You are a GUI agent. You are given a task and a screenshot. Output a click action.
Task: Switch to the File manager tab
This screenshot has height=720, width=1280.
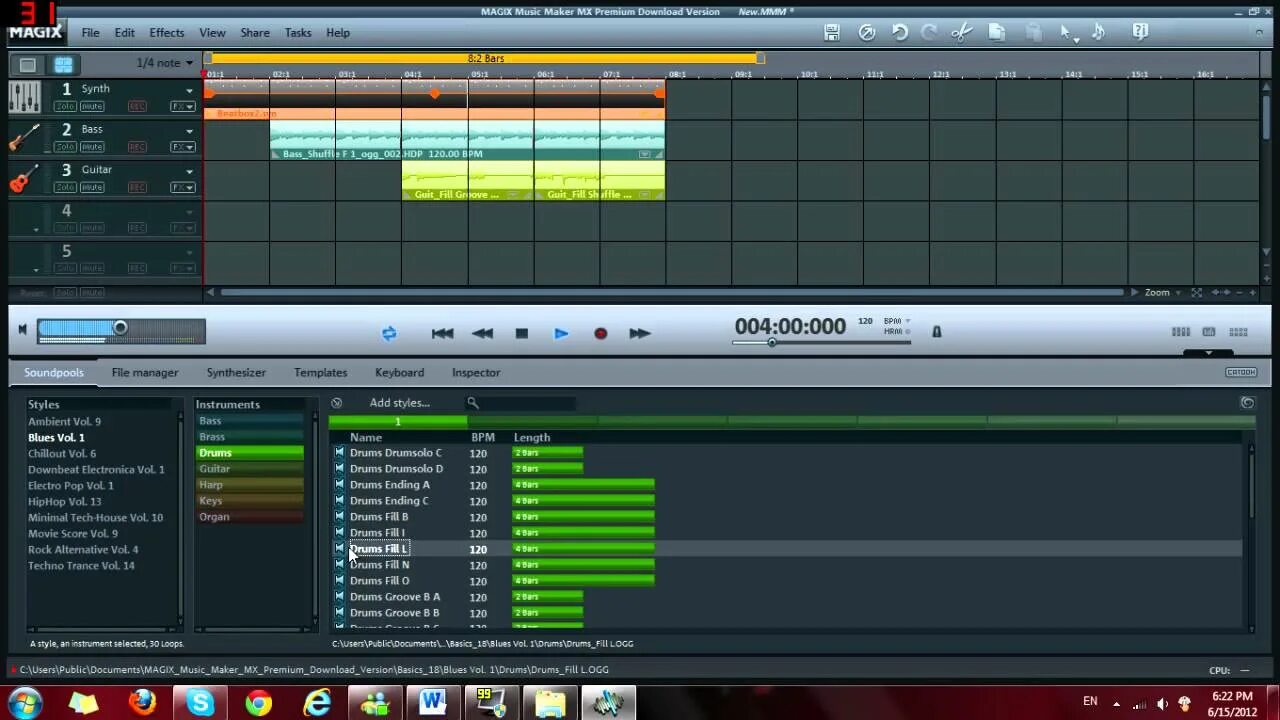[145, 372]
